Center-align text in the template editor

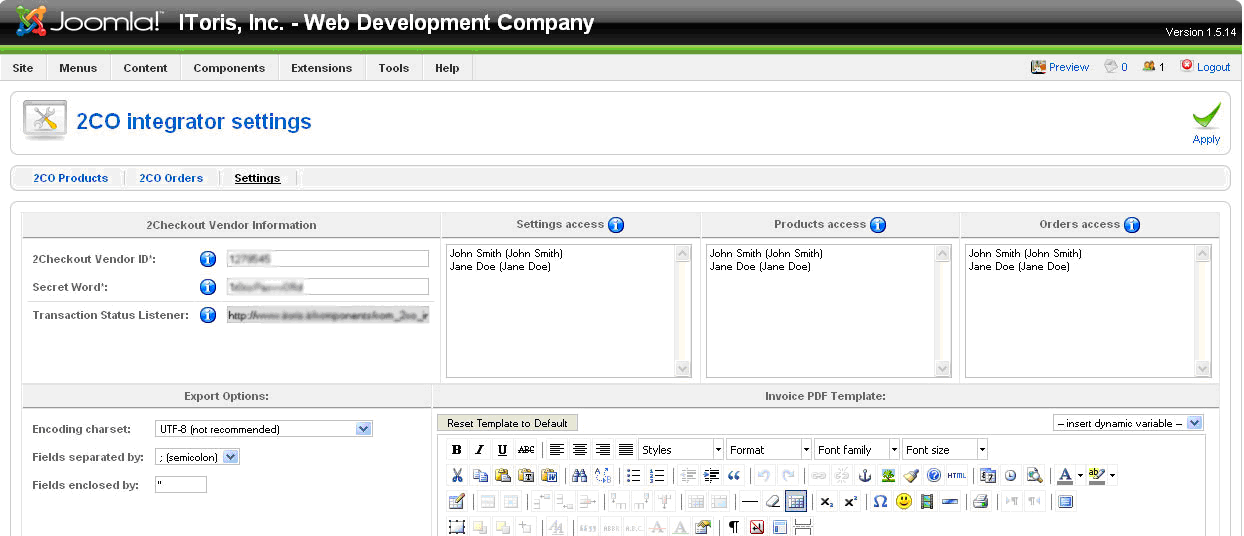580,450
